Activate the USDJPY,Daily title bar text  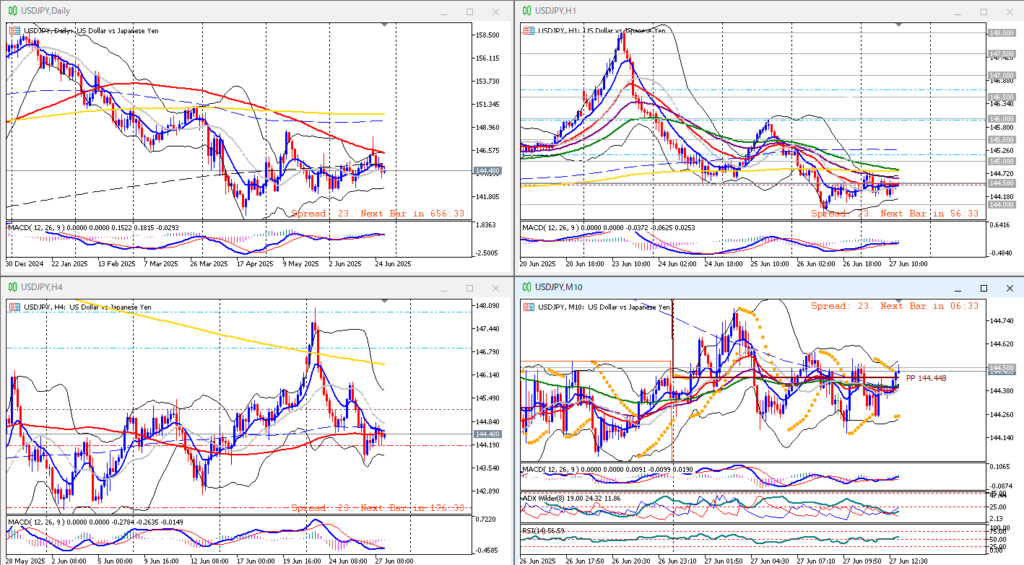coord(45,11)
